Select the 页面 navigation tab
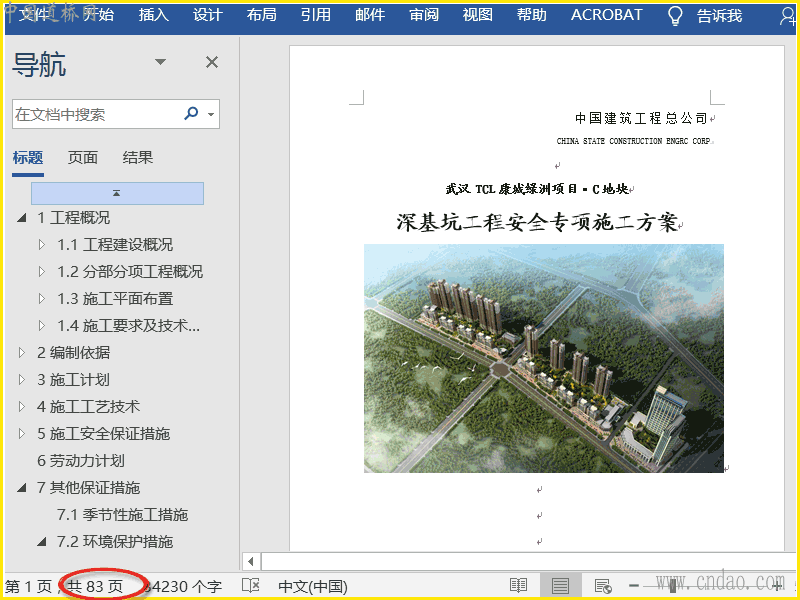The image size is (800, 600). pos(83,158)
